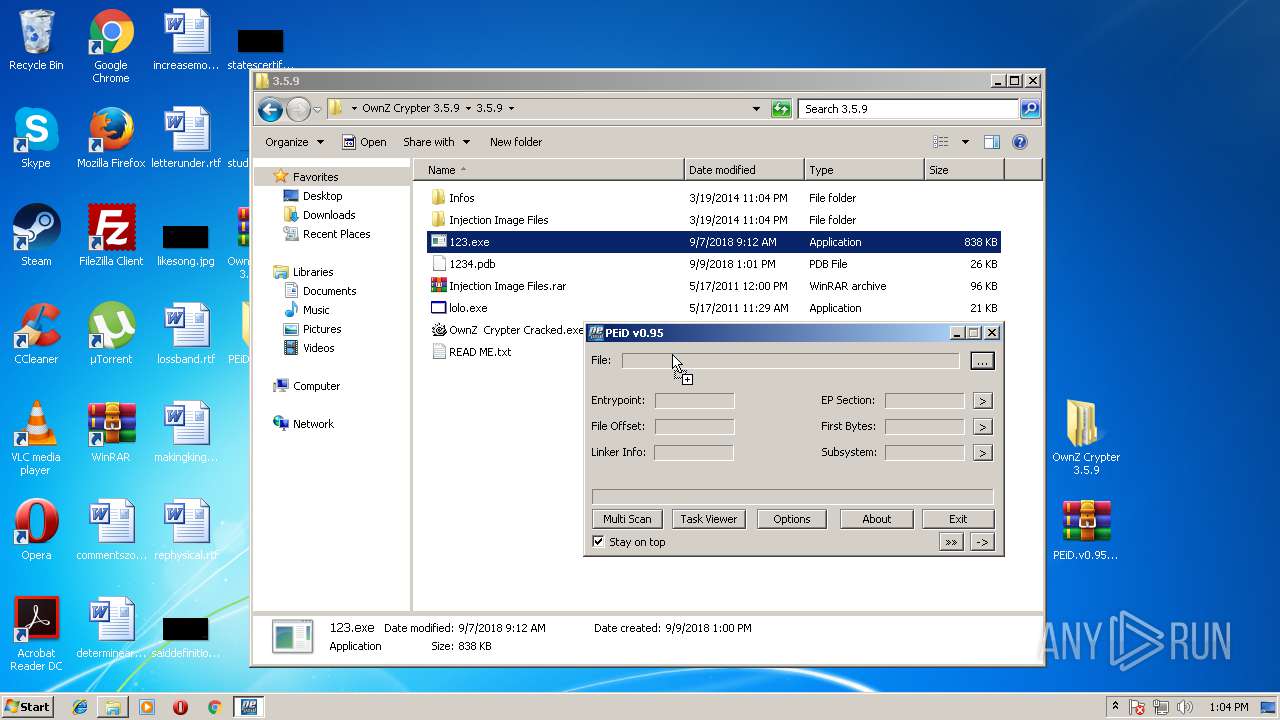1280x720 pixels.
Task: Open PEiD Options
Action: click(791, 519)
